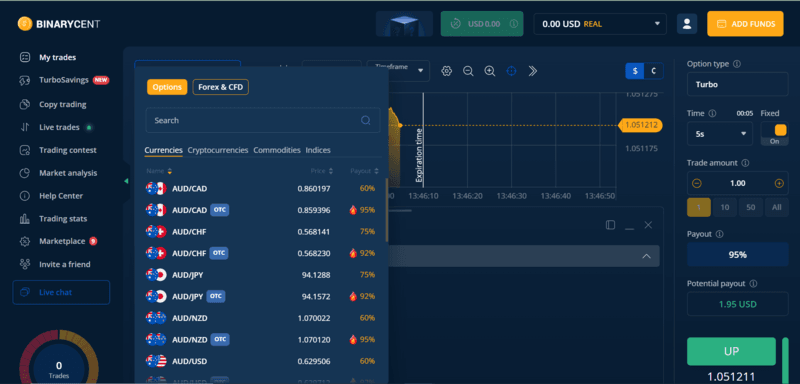Open the Turbo option type selector
The width and height of the screenshot is (800, 384).
click(x=738, y=85)
